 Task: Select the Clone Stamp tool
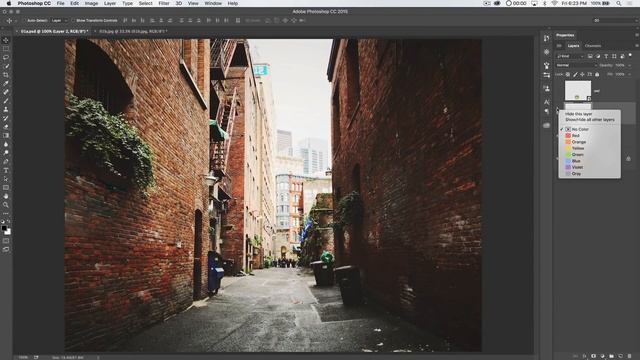coord(6,109)
